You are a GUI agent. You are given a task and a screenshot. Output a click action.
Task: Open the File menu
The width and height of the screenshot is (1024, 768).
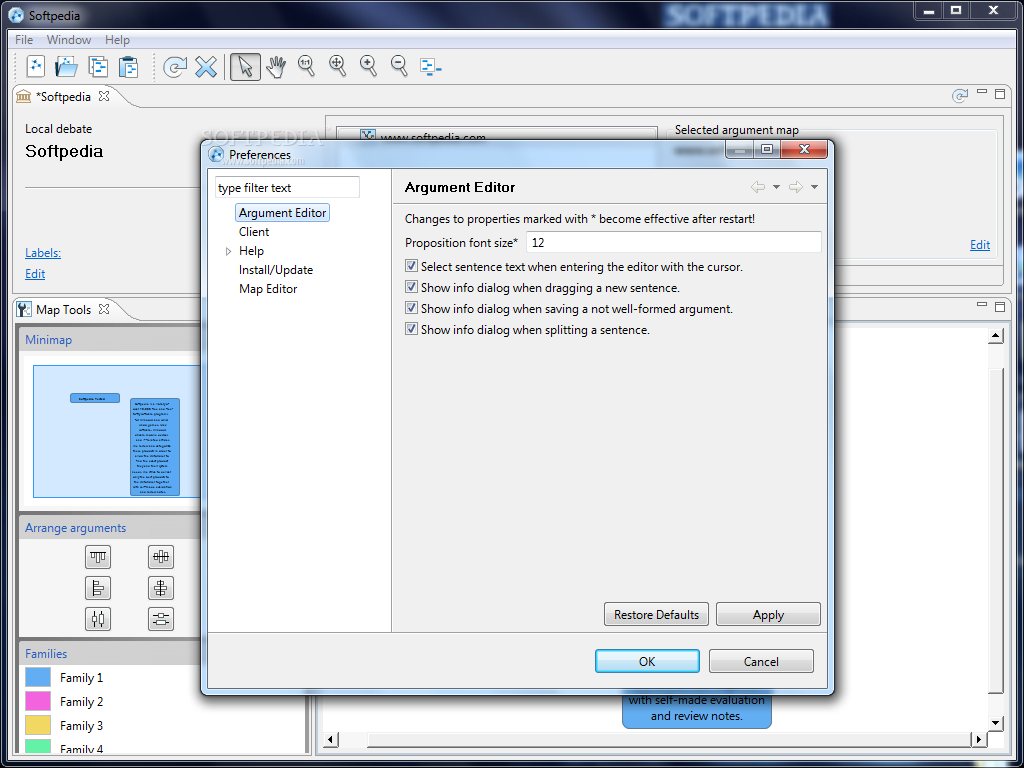point(24,40)
